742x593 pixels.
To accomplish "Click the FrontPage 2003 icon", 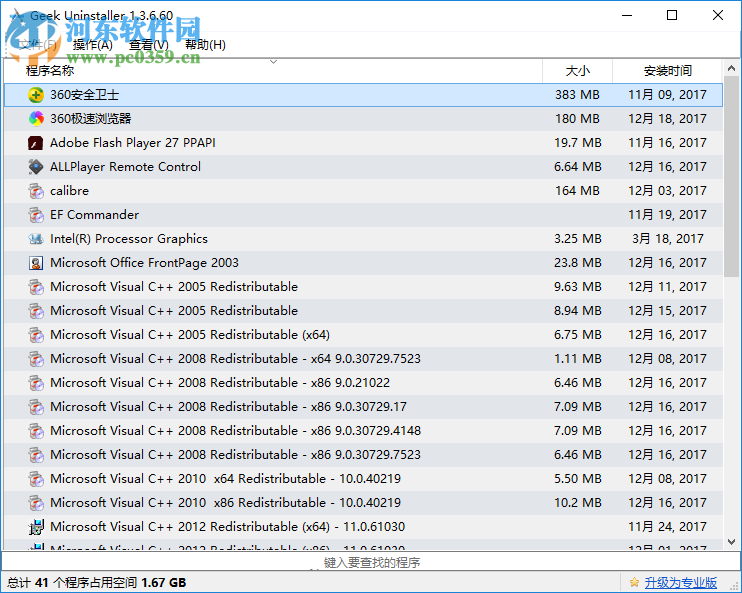I will pyautogui.click(x=36, y=263).
